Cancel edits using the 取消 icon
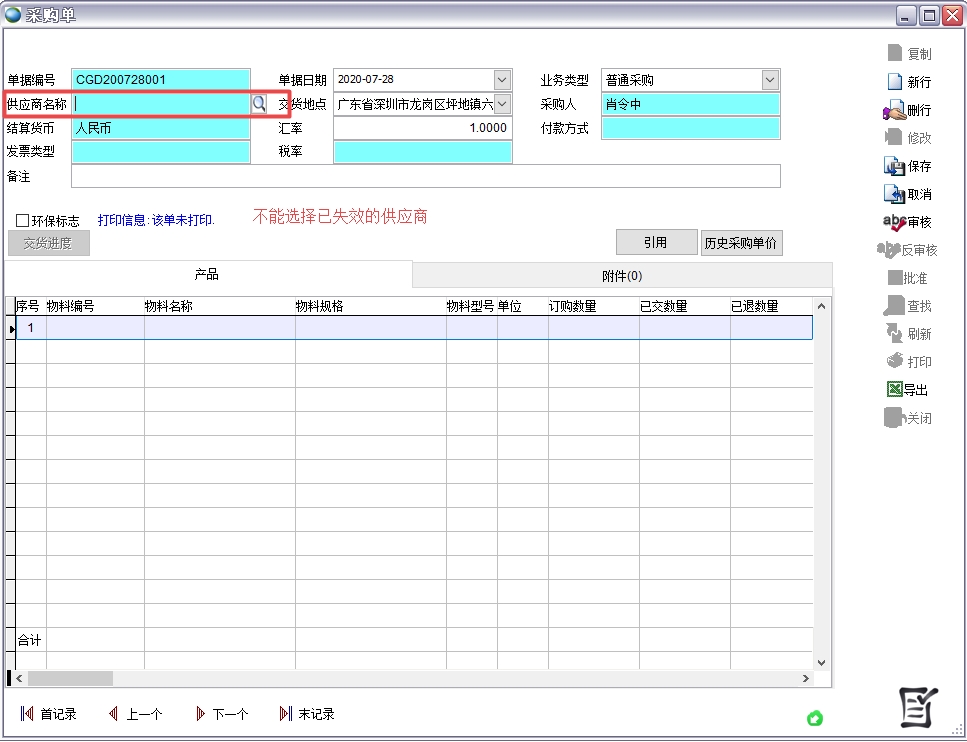The image size is (967, 742). [x=895, y=194]
